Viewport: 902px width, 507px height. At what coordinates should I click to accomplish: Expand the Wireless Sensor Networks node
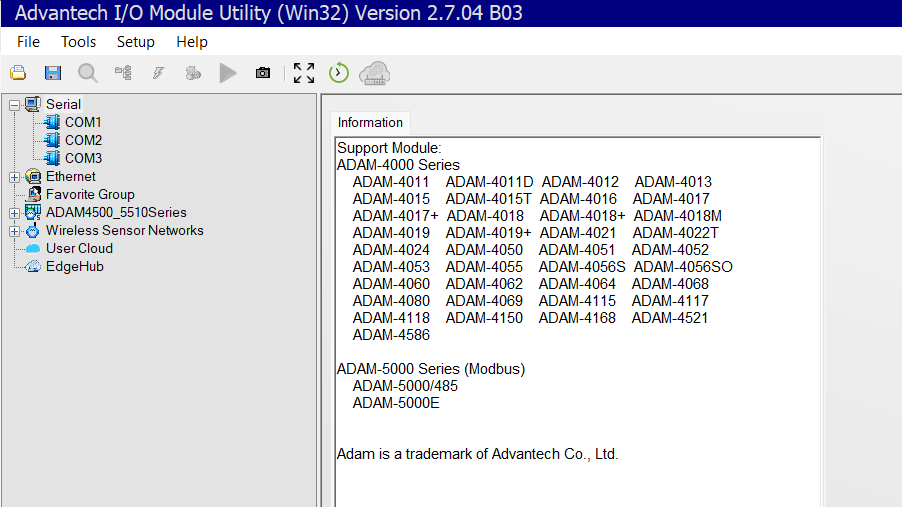pyautogui.click(x=14, y=231)
